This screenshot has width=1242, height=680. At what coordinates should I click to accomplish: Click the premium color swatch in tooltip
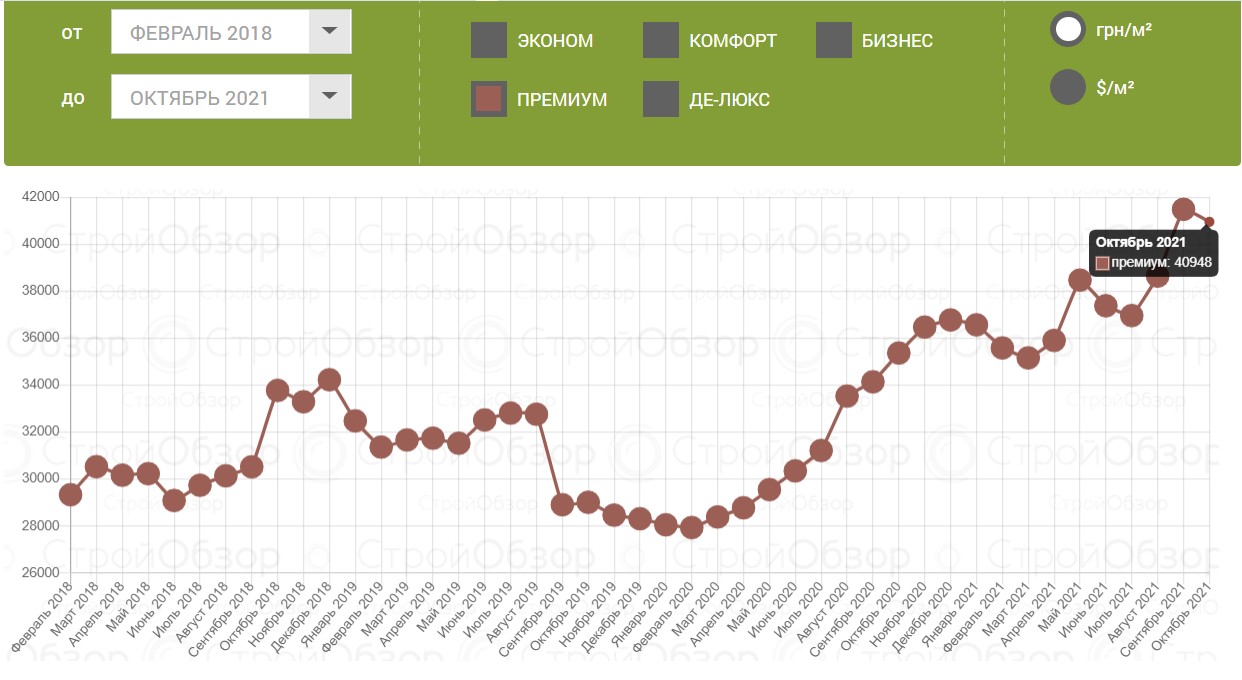tap(1102, 263)
